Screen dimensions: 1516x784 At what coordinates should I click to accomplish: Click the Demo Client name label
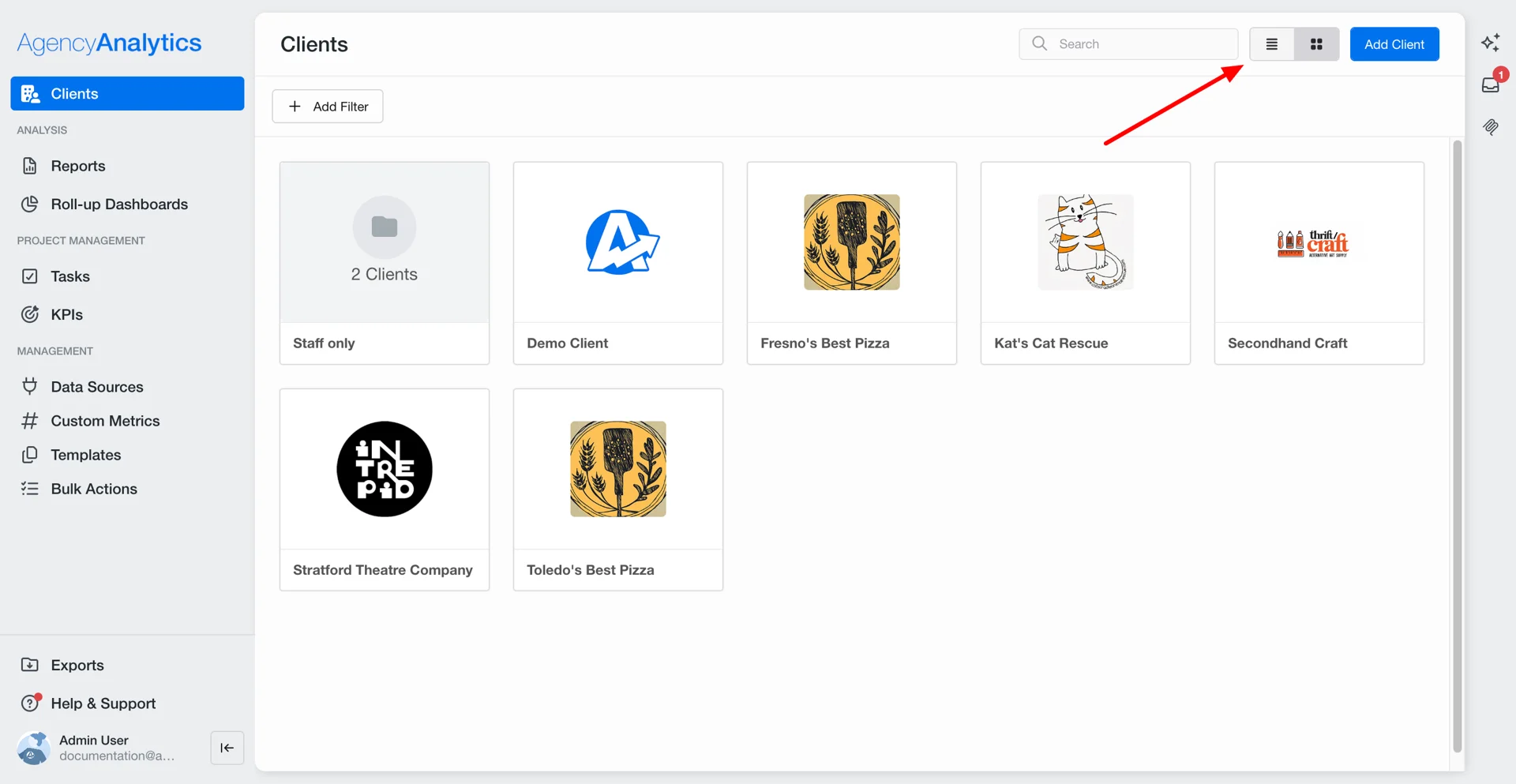point(568,343)
